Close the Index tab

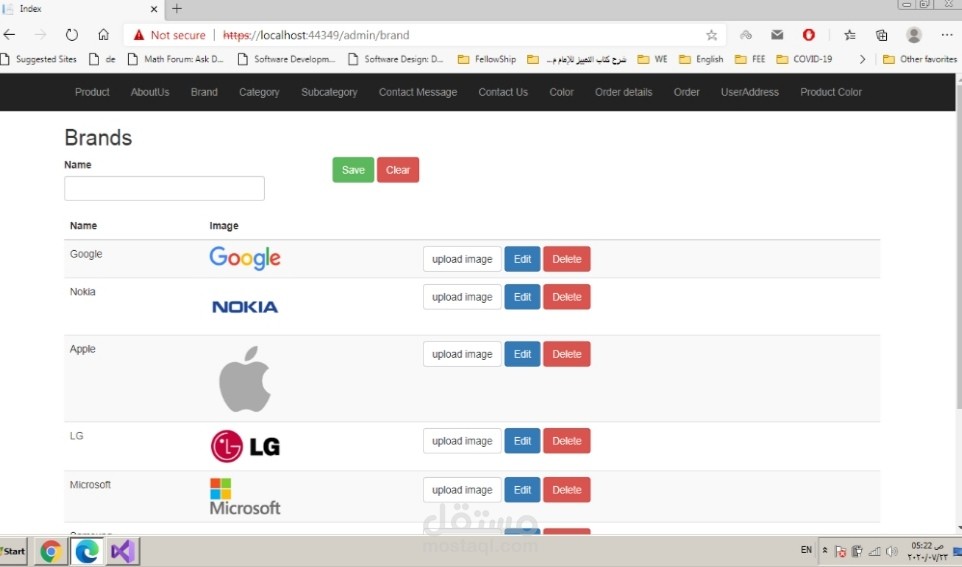[x=154, y=9]
